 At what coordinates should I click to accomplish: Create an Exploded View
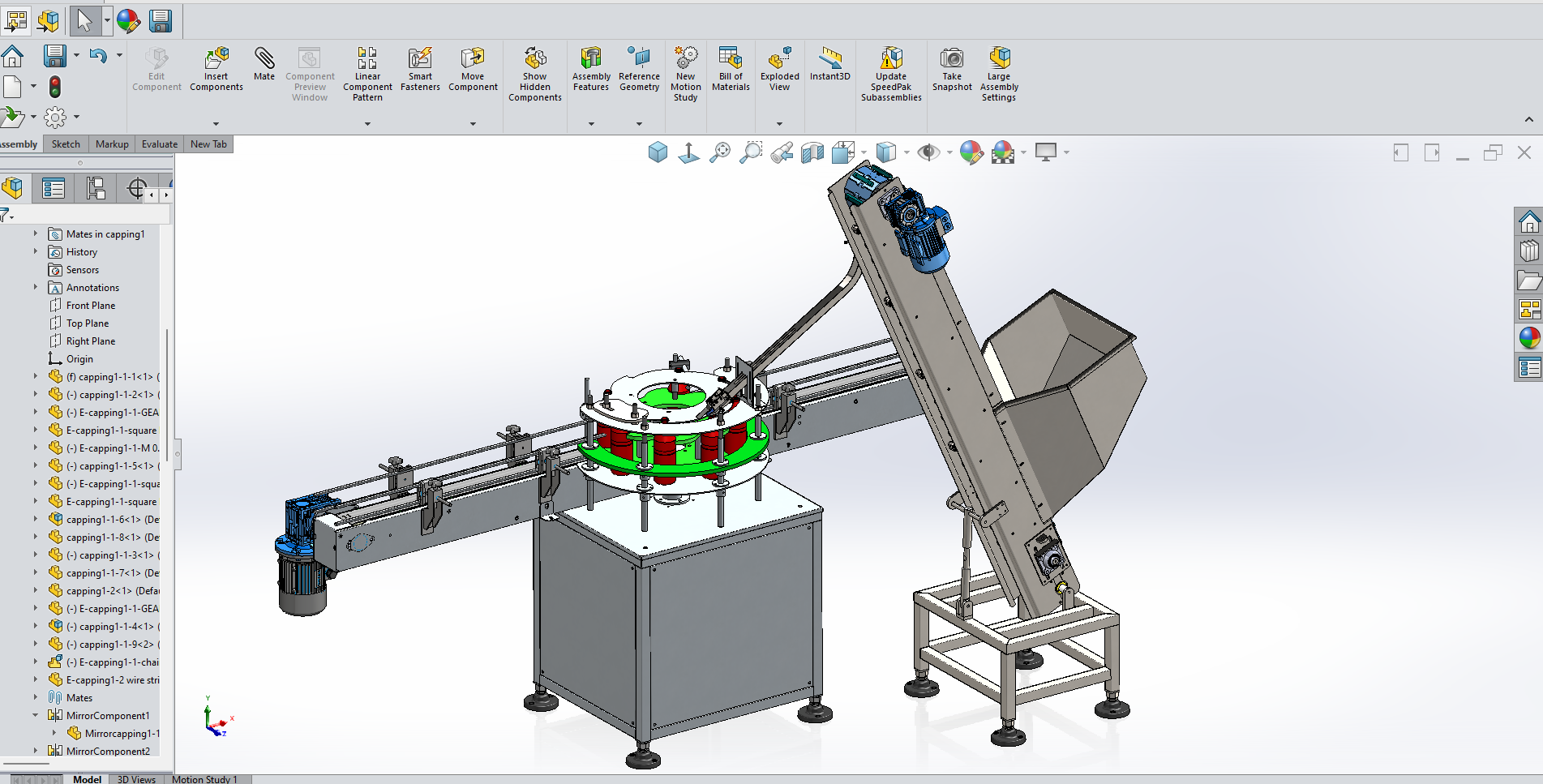coord(780,69)
